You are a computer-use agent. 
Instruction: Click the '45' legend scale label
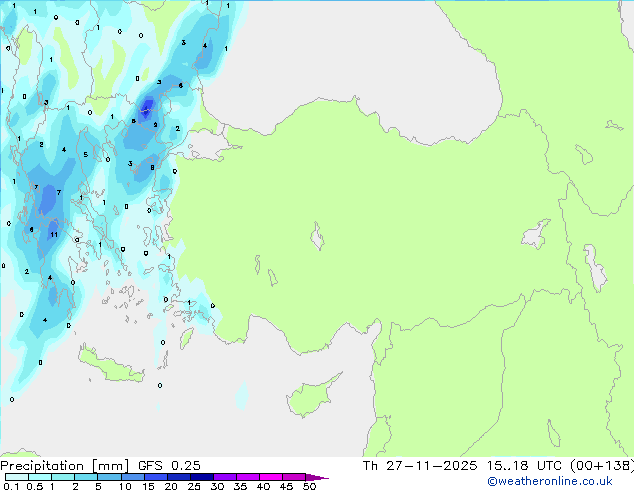point(286,486)
